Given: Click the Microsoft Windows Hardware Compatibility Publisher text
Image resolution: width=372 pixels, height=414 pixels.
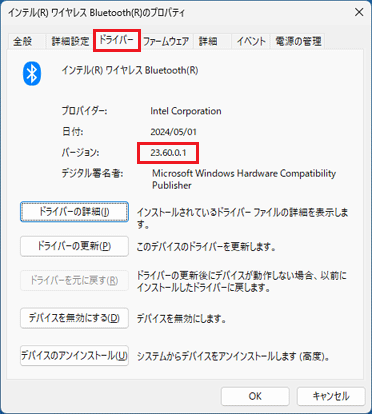Looking at the screenshot, I should pyautogui.click(x=244, y=179).
